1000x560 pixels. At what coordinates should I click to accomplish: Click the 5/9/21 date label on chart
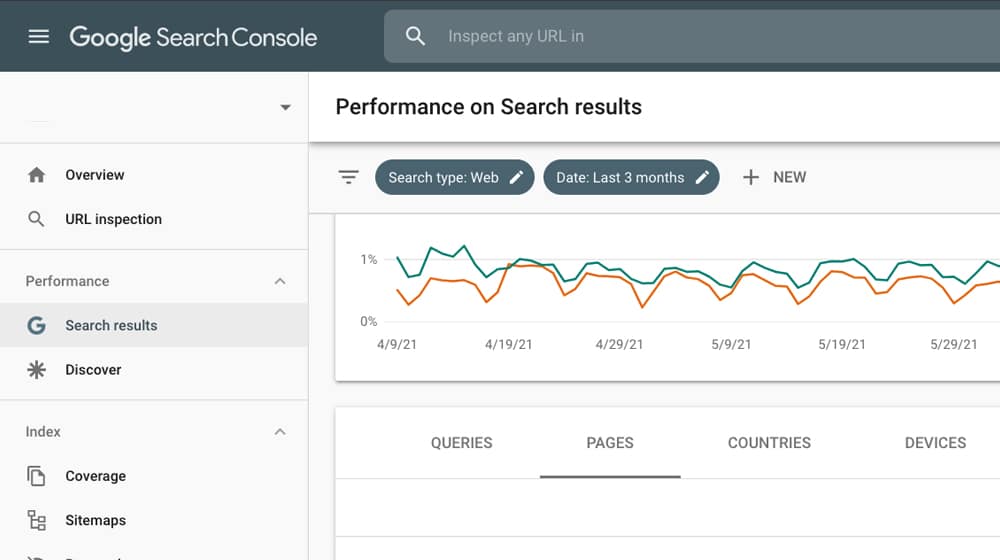pyautogui.click(x=731, y=344)
